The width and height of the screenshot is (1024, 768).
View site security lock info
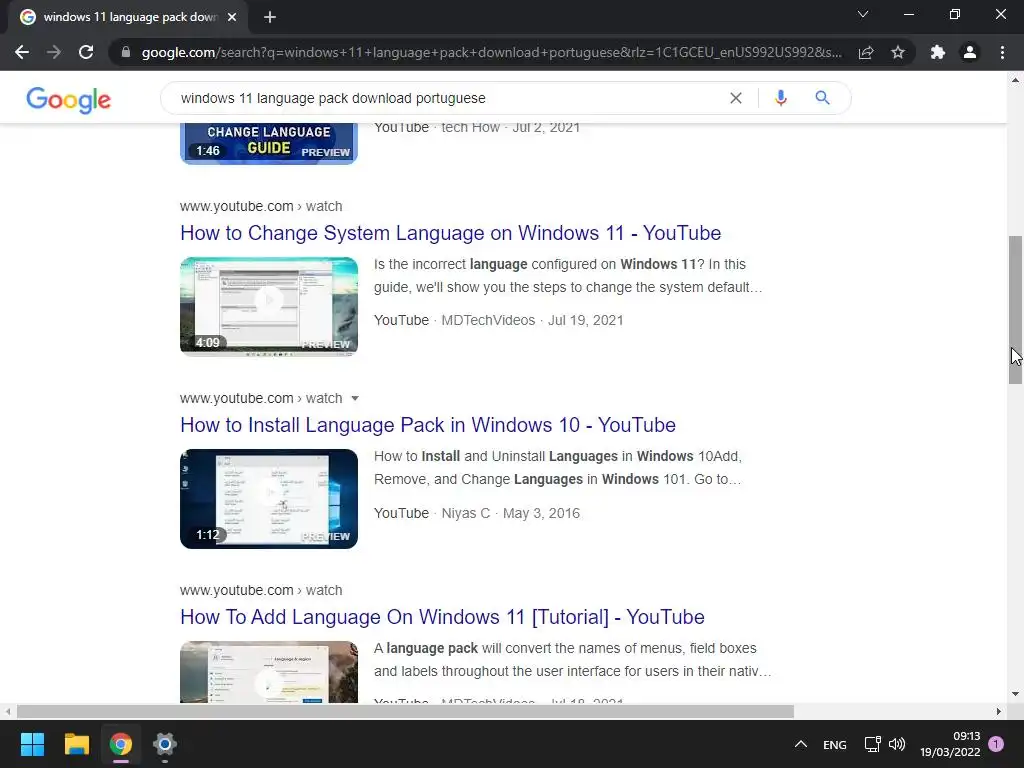[x=126, y=52]
